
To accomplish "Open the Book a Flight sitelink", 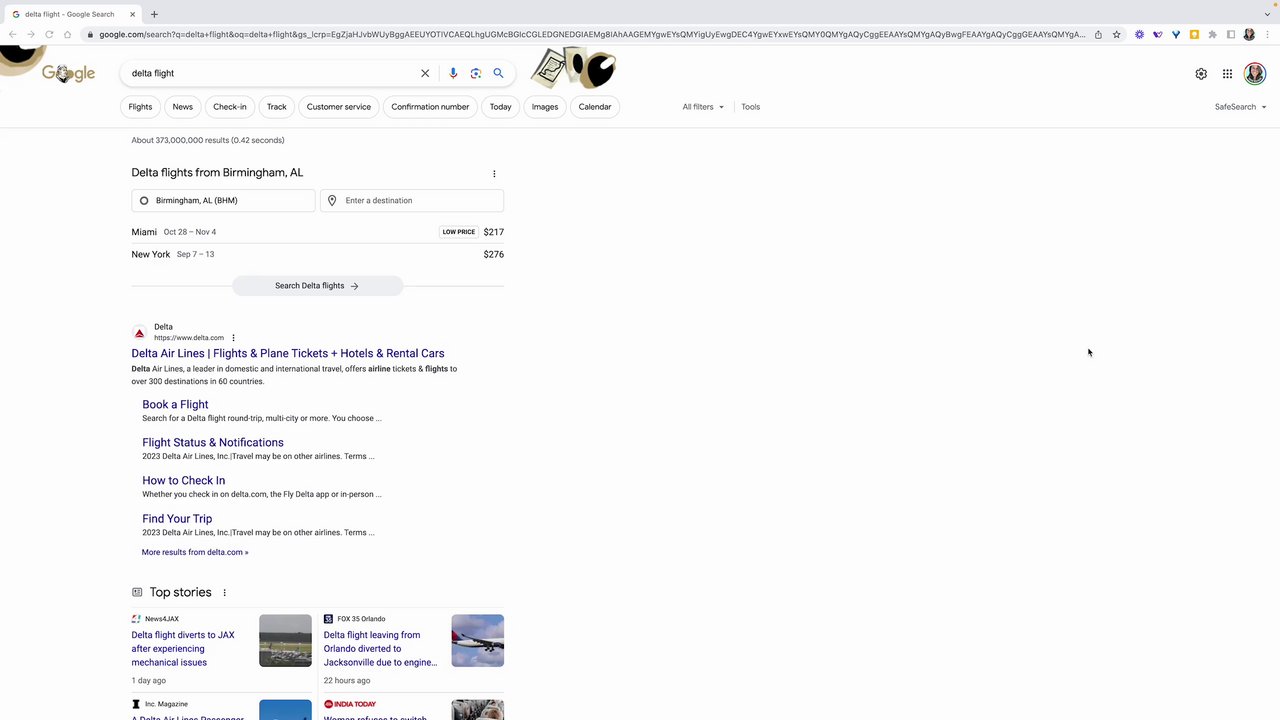I will [x=175, y=405].
